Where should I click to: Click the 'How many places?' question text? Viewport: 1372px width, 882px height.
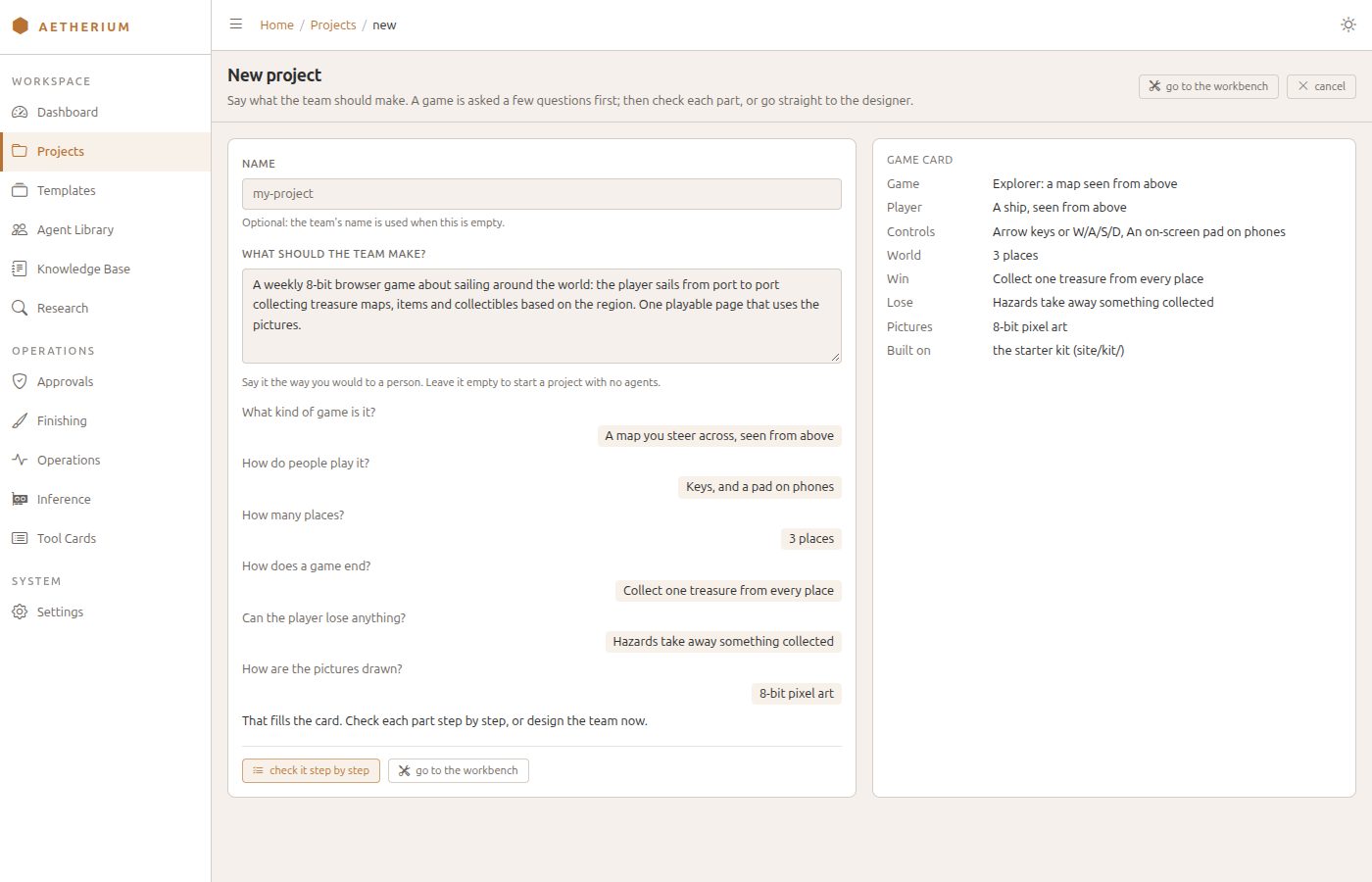coord(293,515)
